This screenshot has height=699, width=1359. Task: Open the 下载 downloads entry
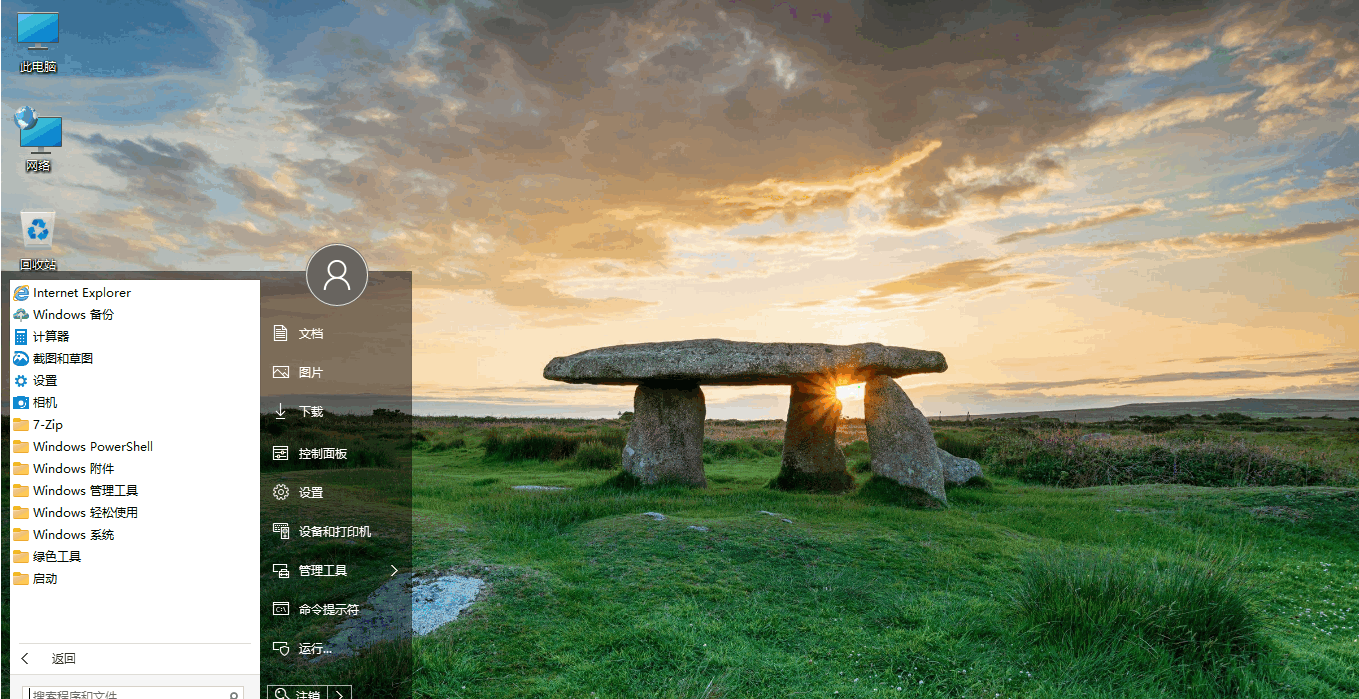click(336, 412)
